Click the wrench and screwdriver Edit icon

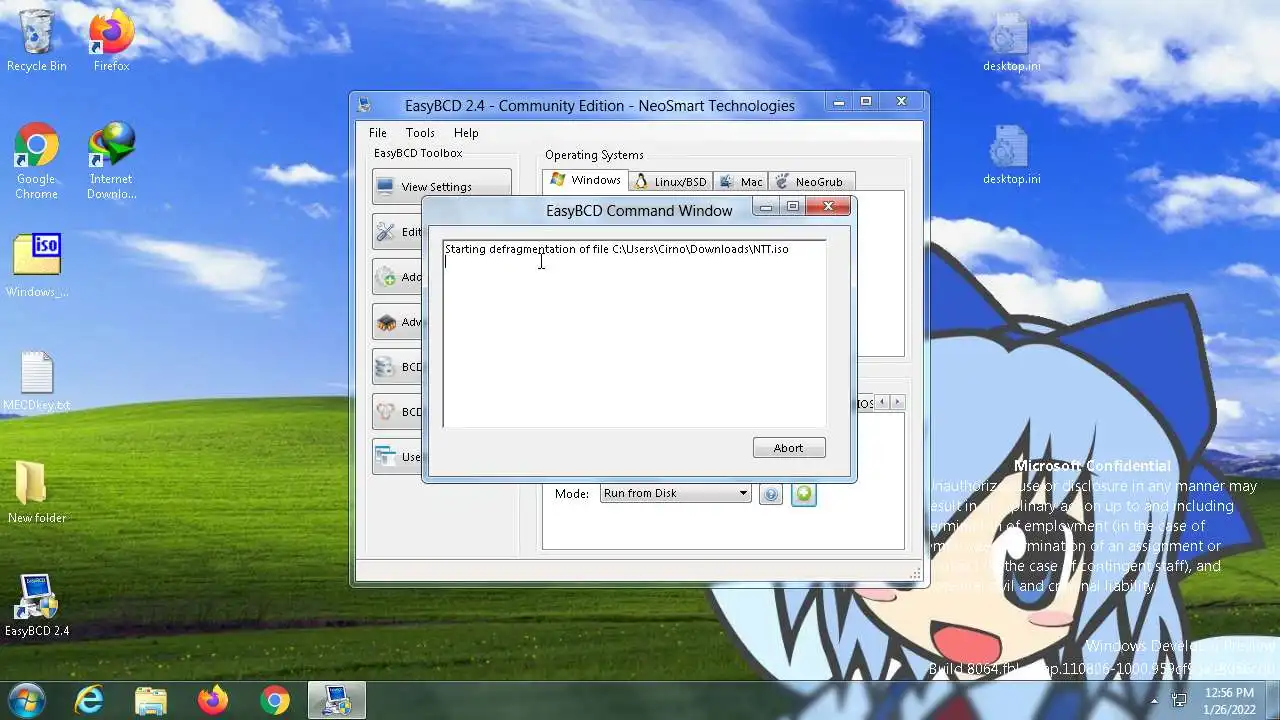click(386, 232)
